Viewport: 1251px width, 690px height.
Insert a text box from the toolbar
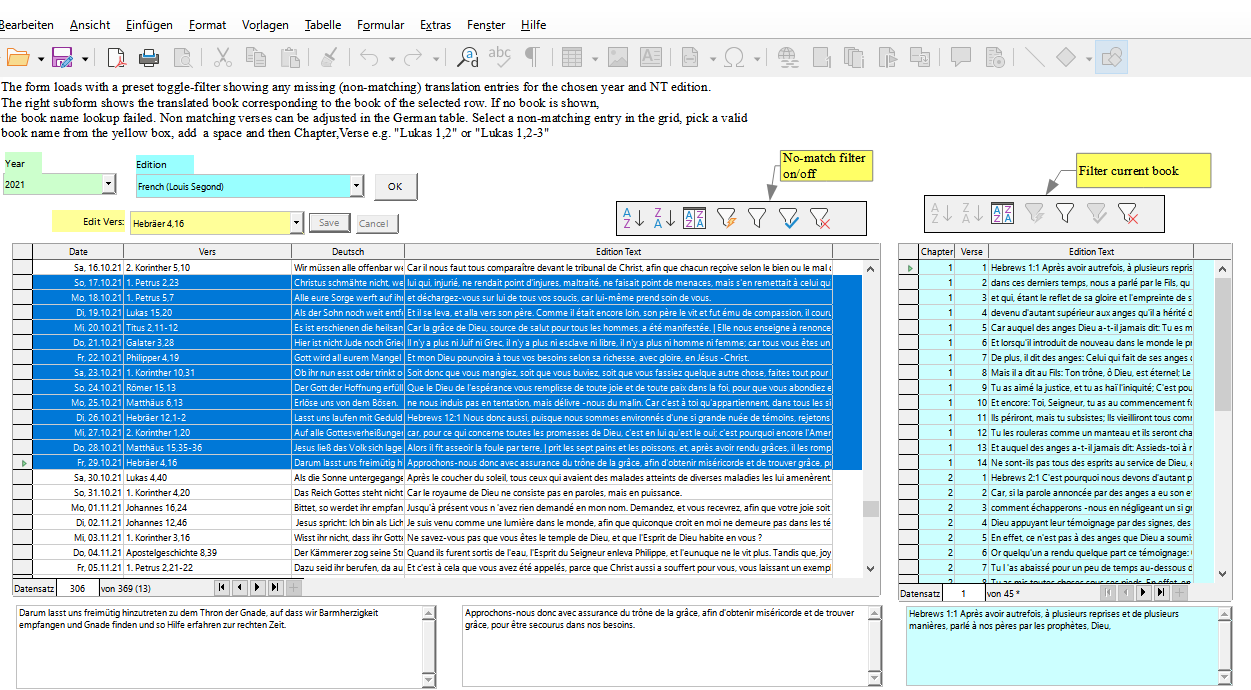point(651,57)
